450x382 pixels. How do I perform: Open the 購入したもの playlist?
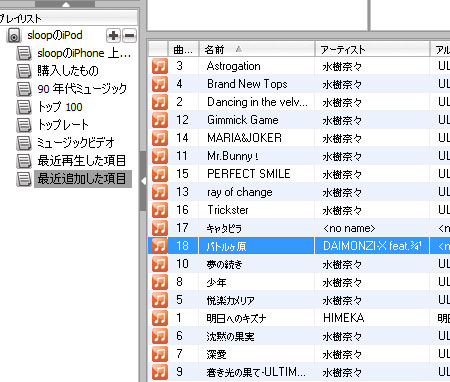click(68, 71)
